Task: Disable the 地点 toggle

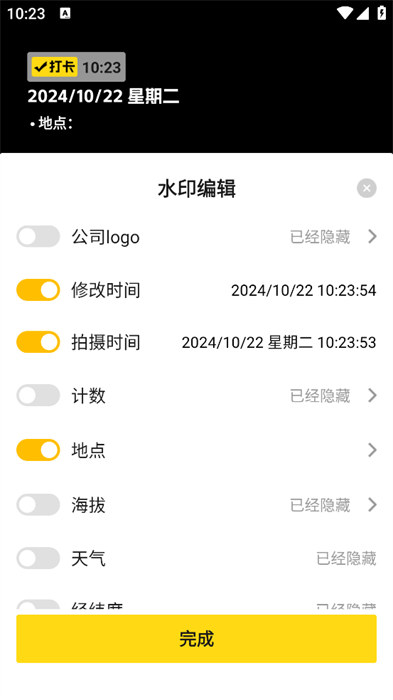Action: pos(38,450)
